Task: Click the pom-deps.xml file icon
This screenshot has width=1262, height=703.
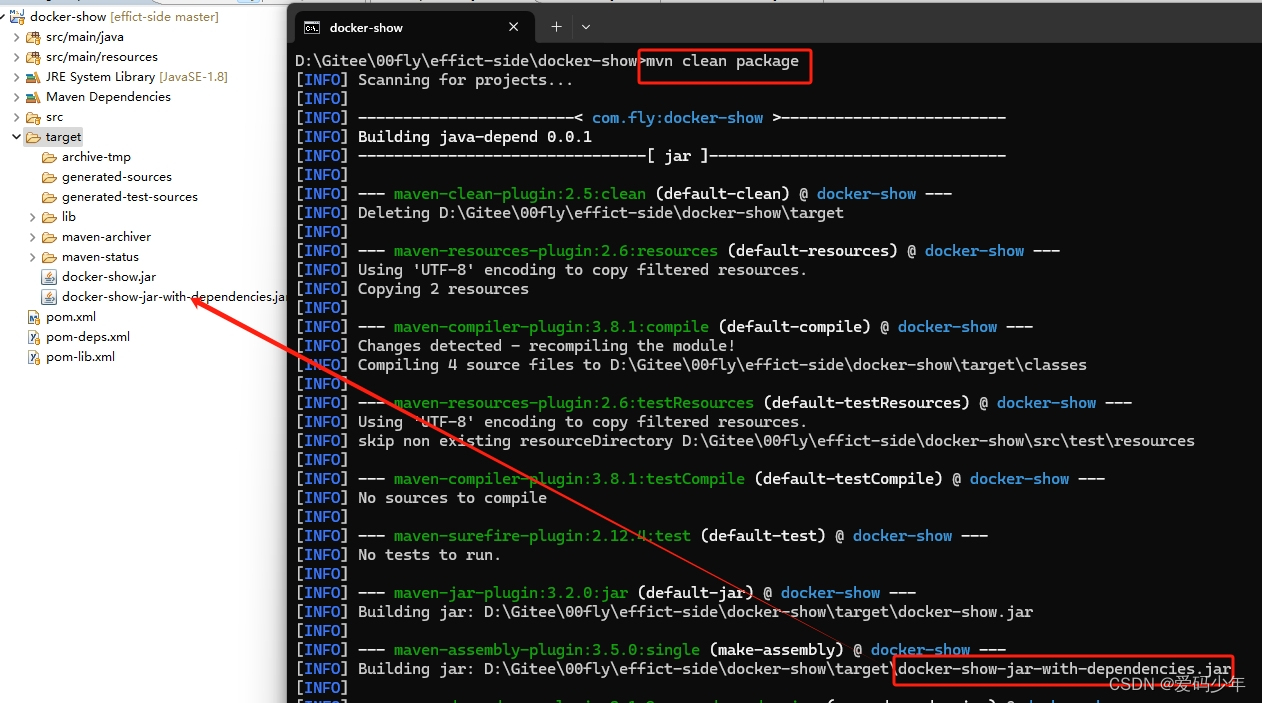Action: tap(34, 337)
